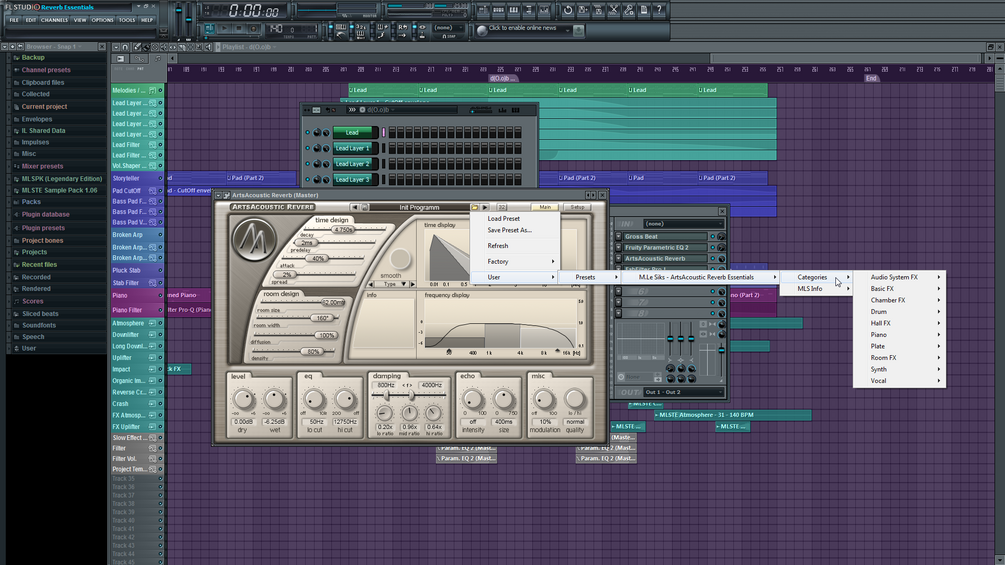This screenshot has width=1005, height=565.
Task: Click the decay slider handle at 4.750s
Action: coord(344,229)
